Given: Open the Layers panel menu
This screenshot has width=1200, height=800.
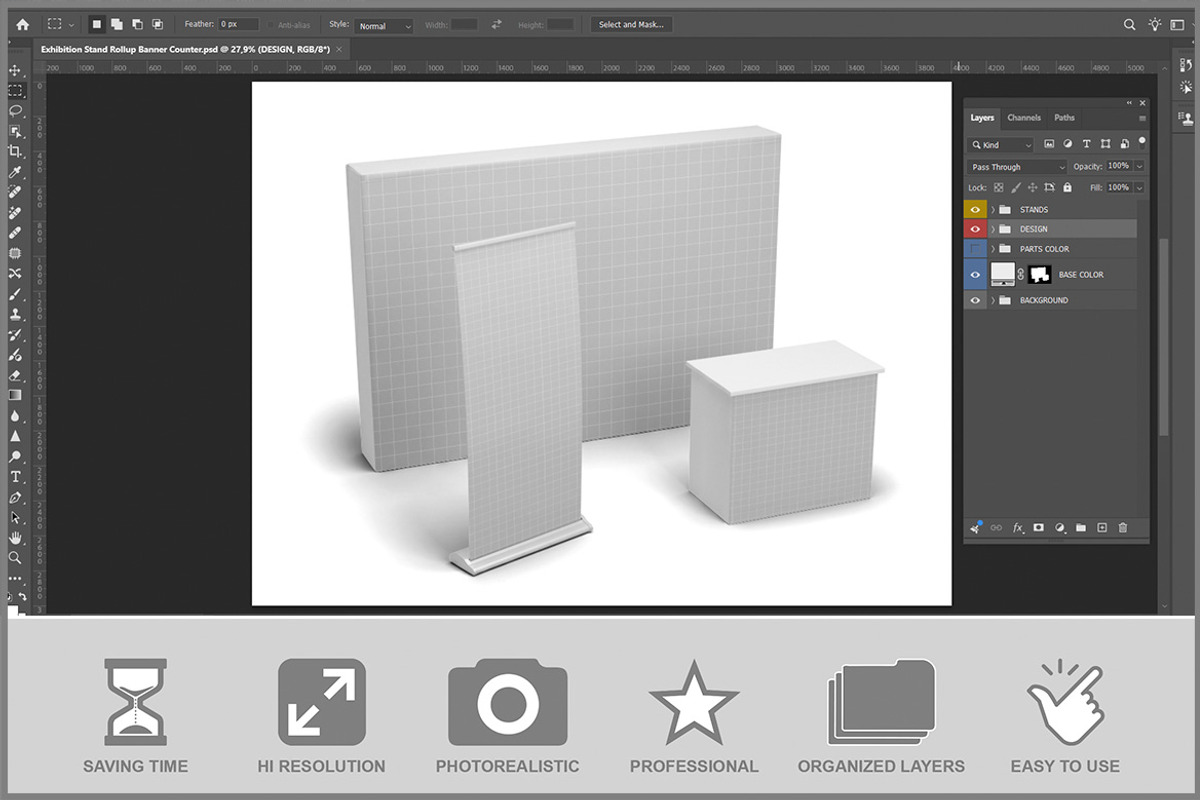Looking at the screenshot, I should tap(1142, 118).
